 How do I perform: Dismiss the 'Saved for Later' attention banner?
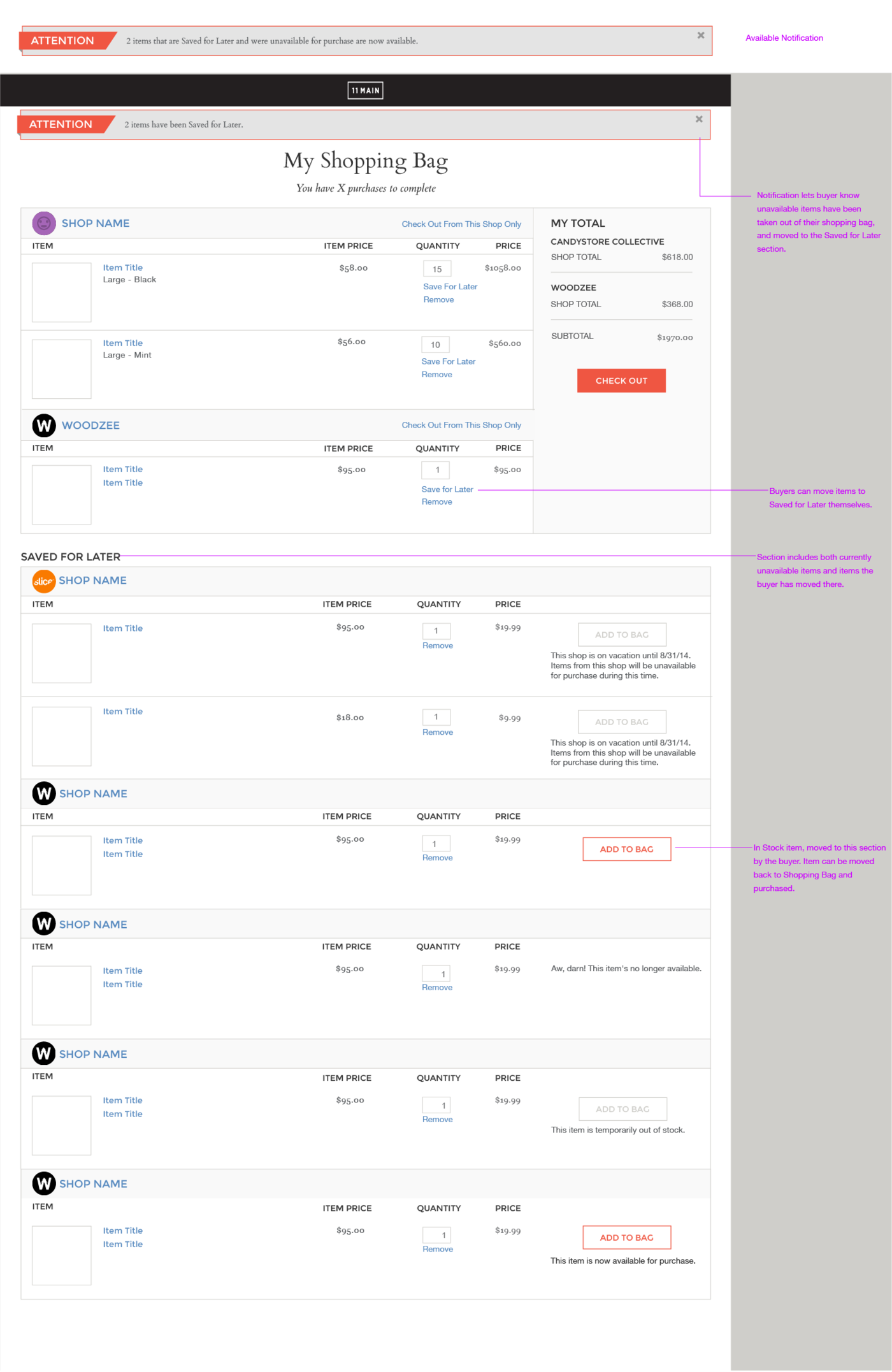click(699, 119)
